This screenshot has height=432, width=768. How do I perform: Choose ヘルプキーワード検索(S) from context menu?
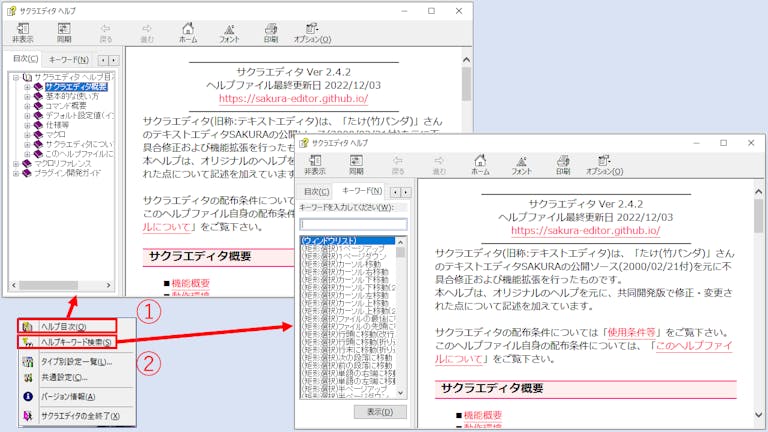[x=67, y=342]
